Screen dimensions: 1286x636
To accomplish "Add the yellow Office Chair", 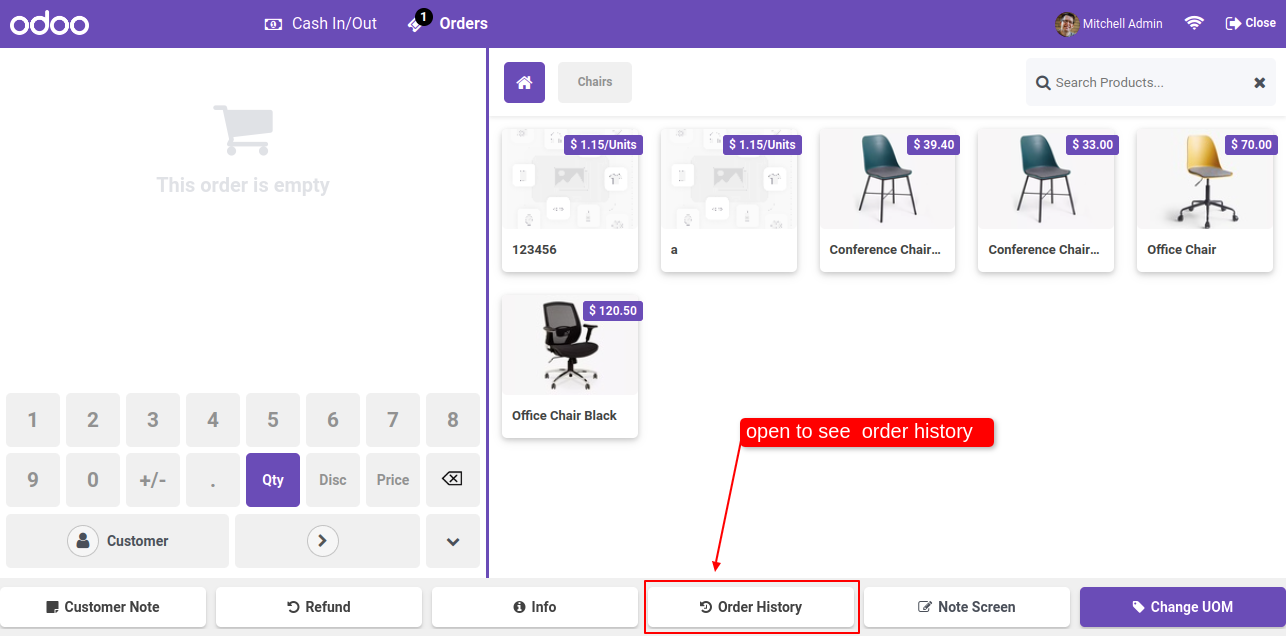I will [1205, 200].
